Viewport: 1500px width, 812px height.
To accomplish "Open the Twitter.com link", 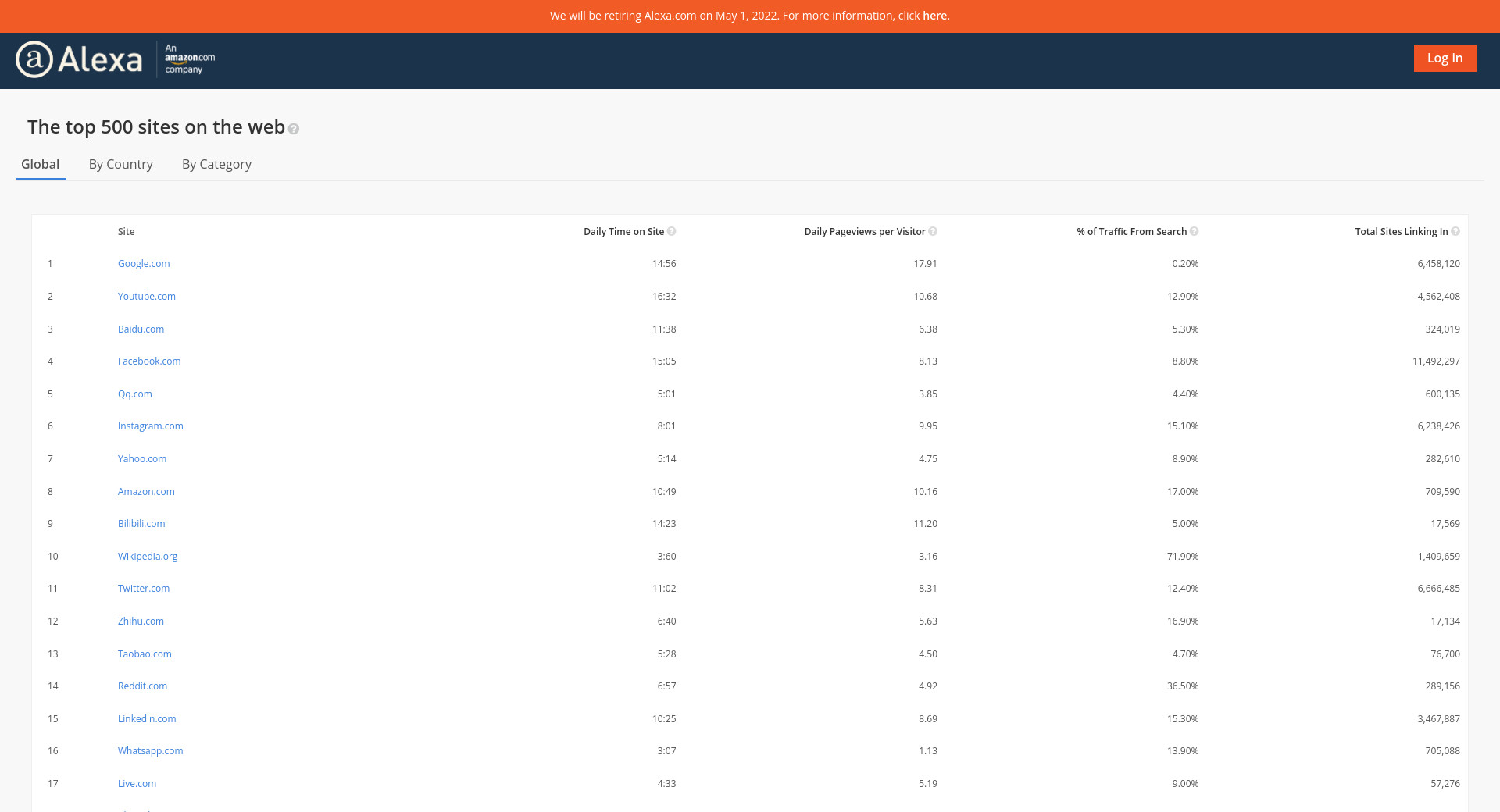I will tap(144, 589).
